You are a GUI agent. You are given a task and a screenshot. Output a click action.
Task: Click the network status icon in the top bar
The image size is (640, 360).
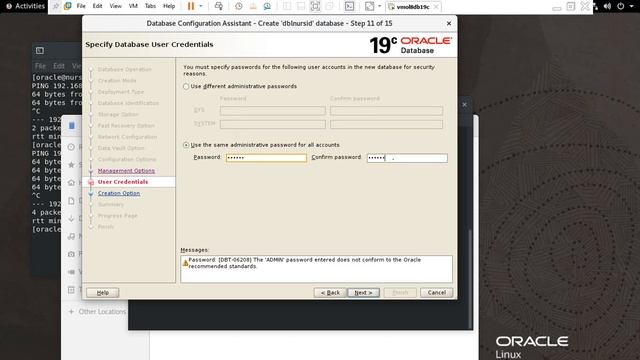tap(596, 6)
